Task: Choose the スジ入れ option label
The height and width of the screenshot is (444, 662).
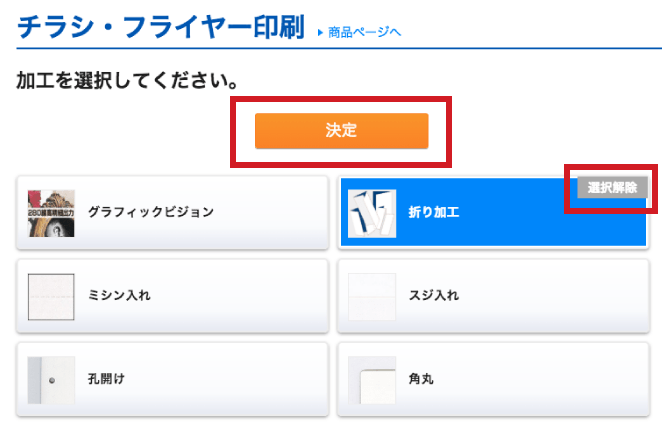Action: tap(433, 295)
